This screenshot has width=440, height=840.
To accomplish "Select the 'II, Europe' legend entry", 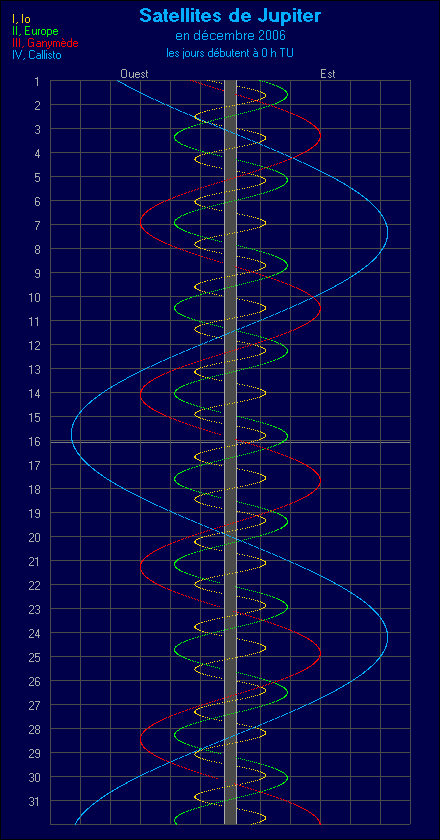I will (x=35, y=31).
